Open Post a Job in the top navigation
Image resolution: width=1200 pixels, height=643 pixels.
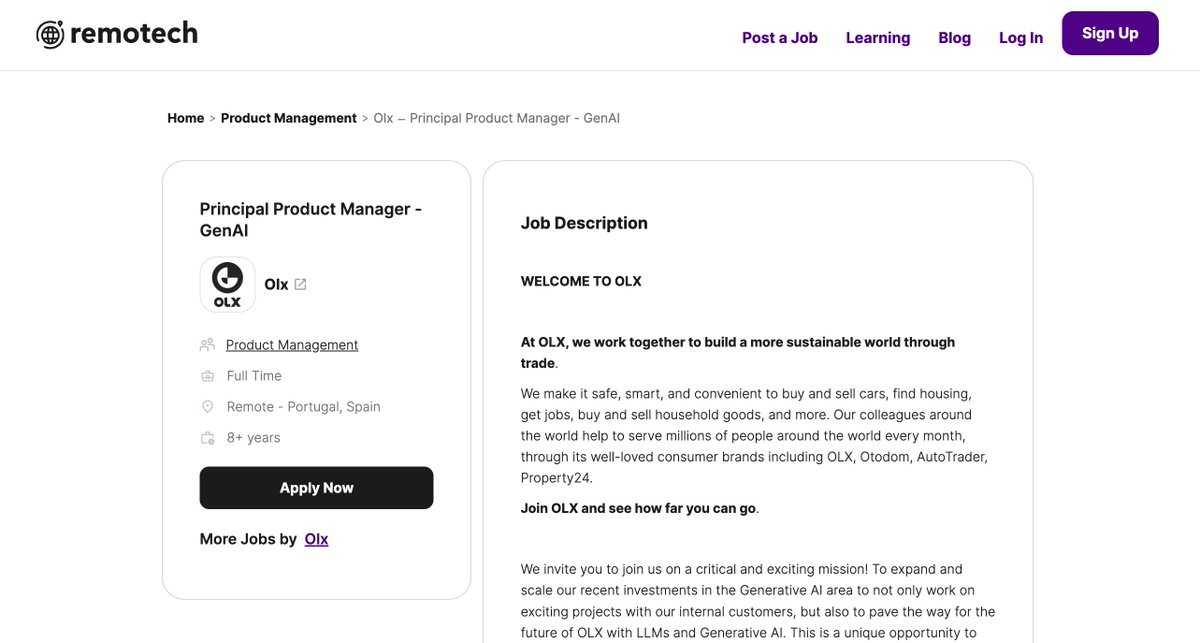780,37
